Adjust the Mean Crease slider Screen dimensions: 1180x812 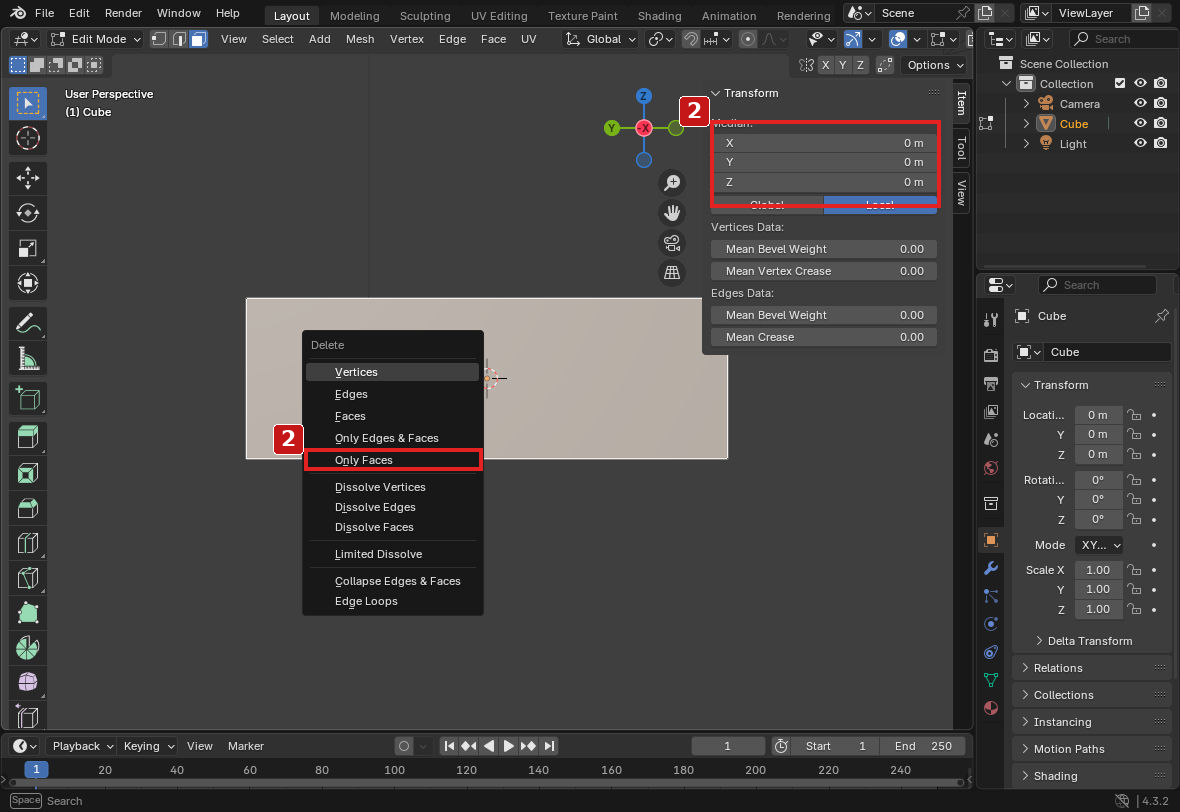pyautogui.click(x=823, y=337)
